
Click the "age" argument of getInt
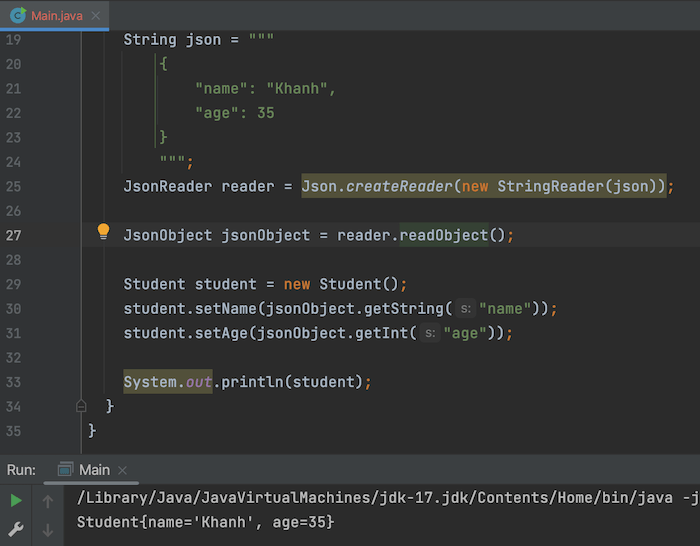(x=465, y=333)
